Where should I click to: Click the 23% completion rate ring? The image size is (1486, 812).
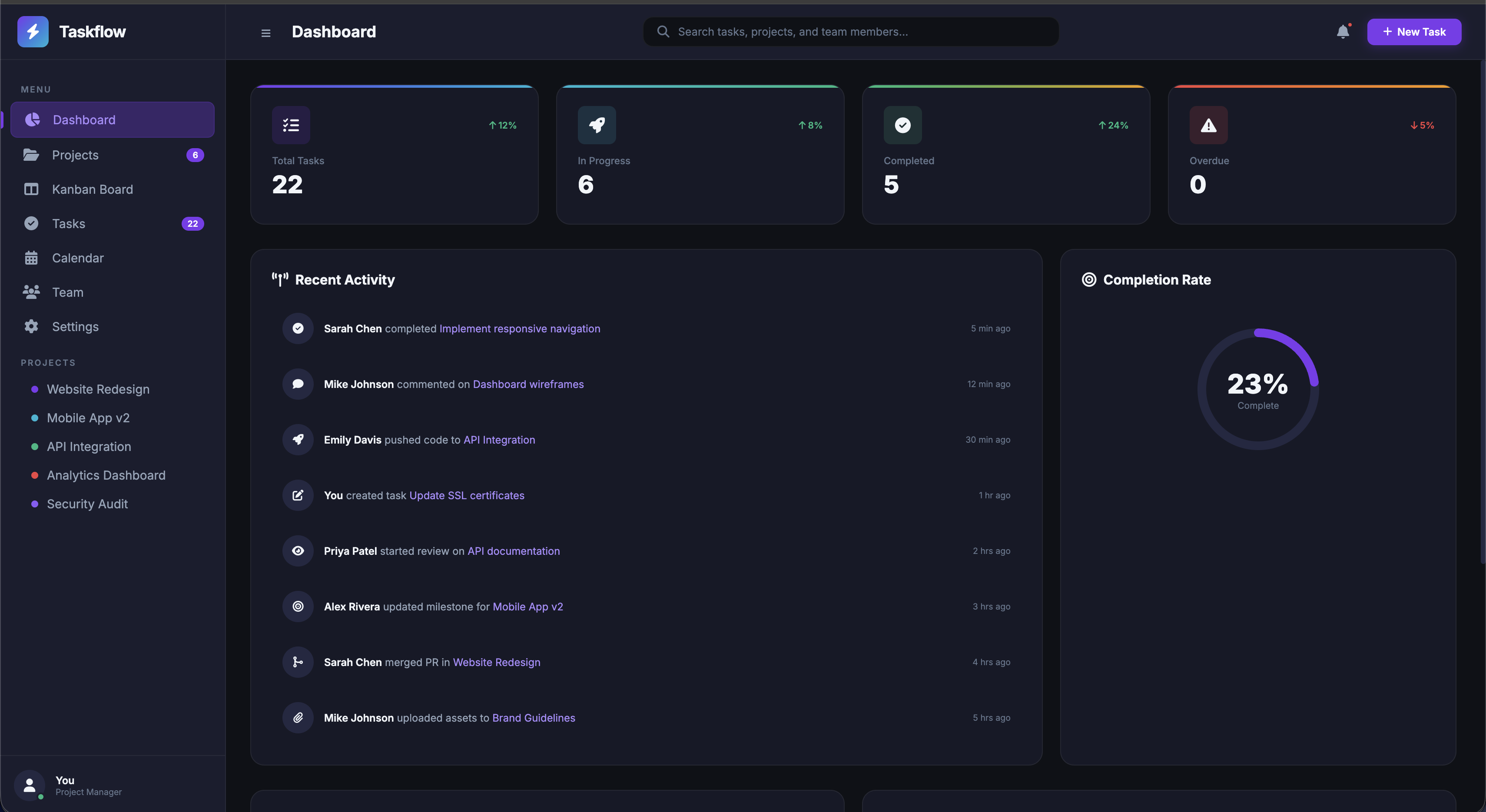pos(1257,389)
